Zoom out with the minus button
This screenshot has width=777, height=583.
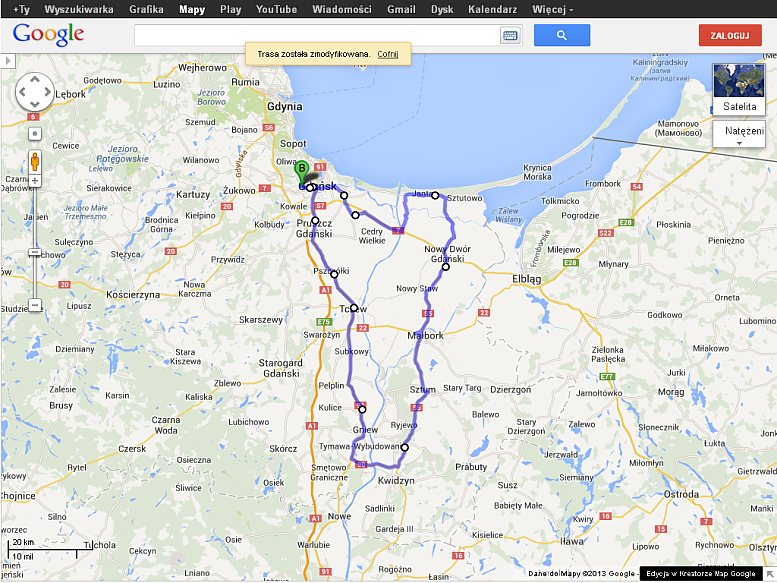point(35,305)
